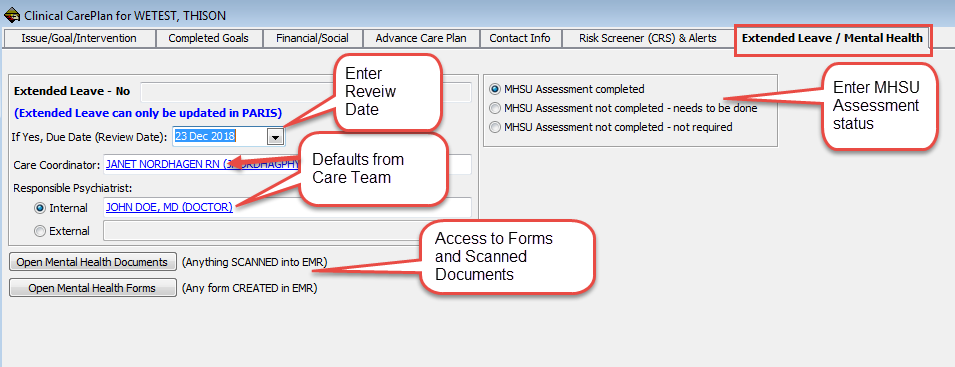This screenshot has width=955, height=367.
Task: Open Risk Screener (CRS) & Alerts tab
Action: pos(647,38)
